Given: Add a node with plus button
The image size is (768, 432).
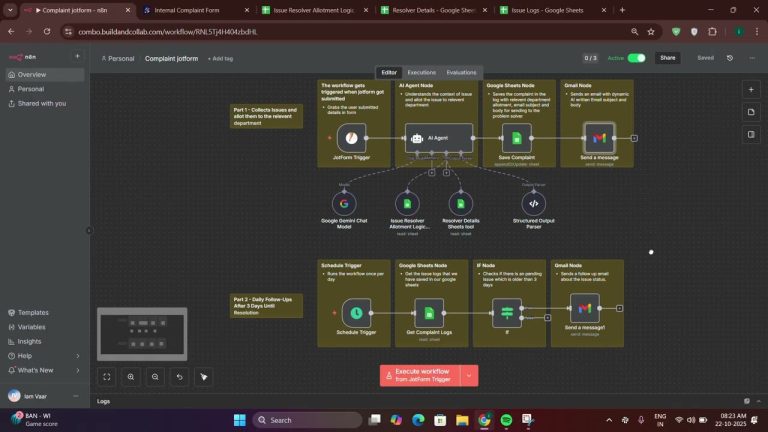Looking at the screenshot, I should click(751, 90).
